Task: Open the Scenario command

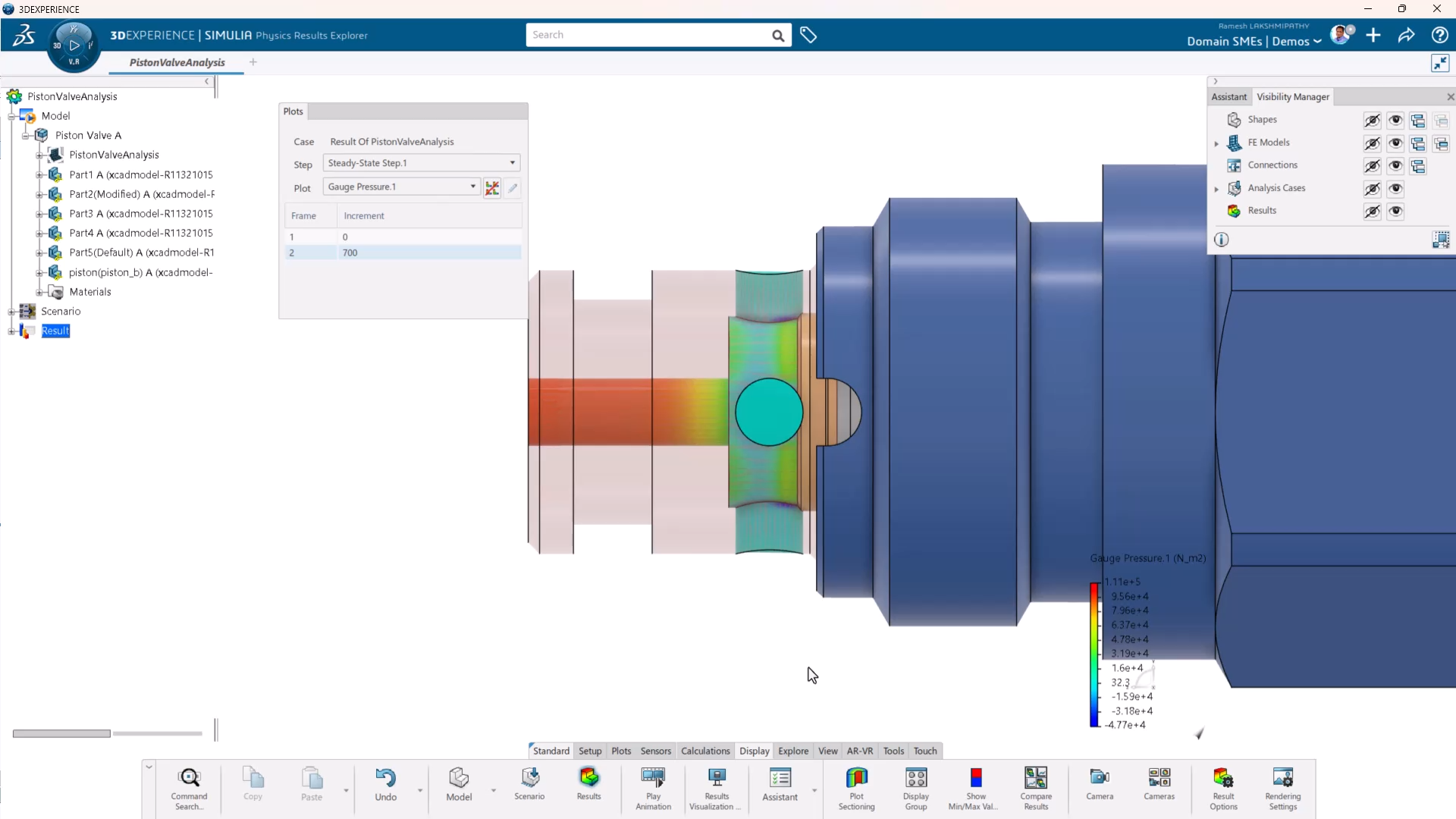Action: [x=529, y=785]
